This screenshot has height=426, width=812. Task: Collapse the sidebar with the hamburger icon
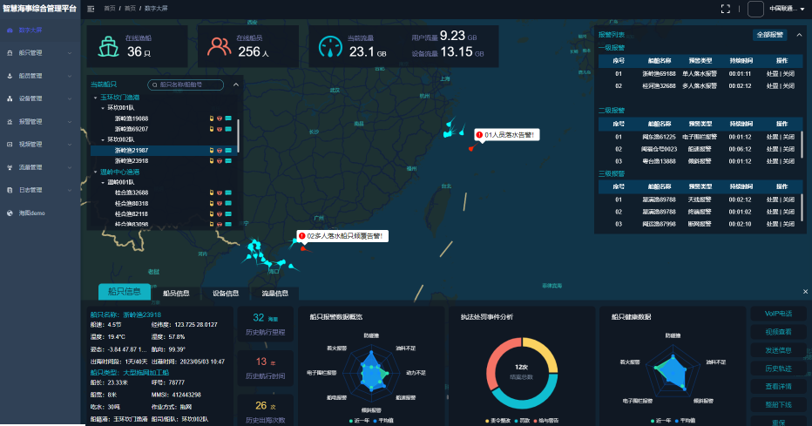(x=91, y=9)
